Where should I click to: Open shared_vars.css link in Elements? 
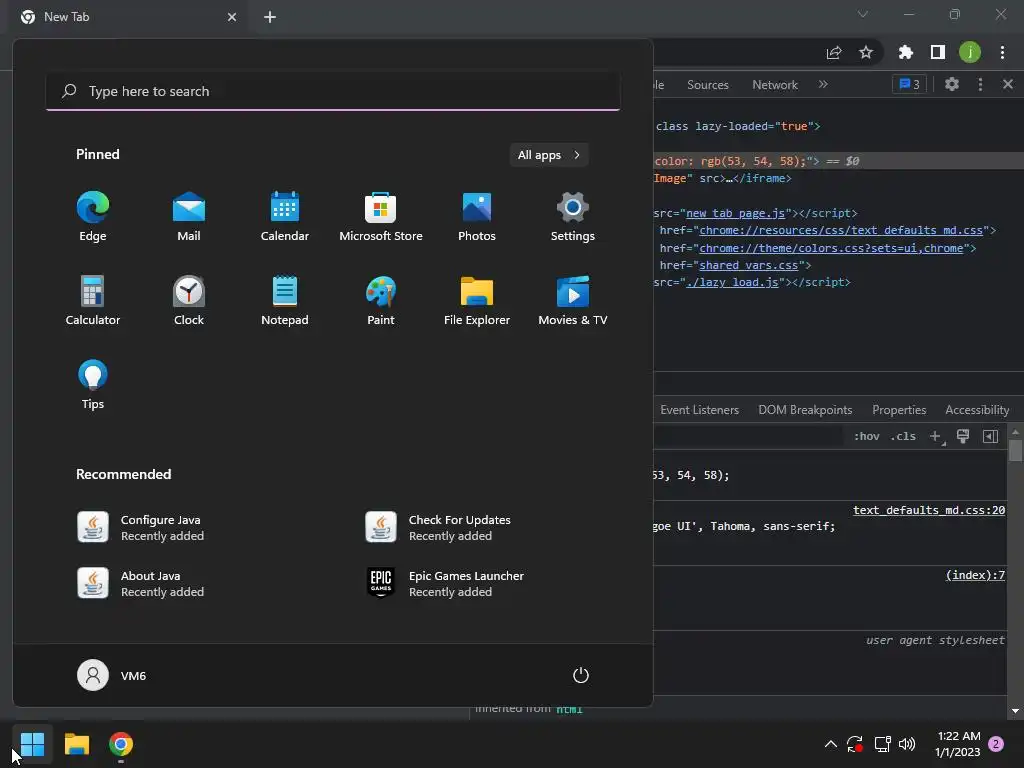(748, 265)
